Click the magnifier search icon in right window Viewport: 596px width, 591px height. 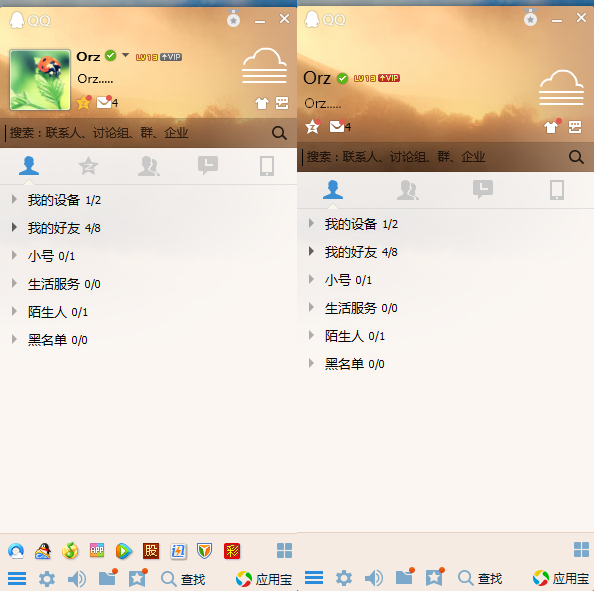576,157
